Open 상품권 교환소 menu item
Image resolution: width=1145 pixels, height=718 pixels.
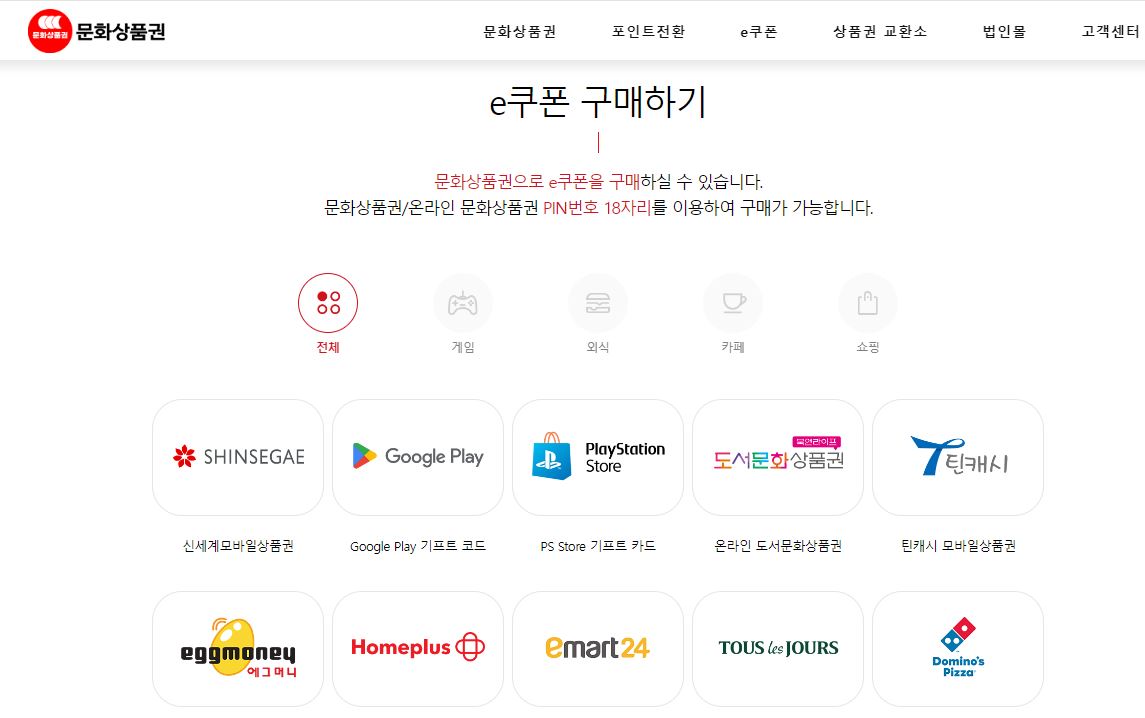point(880,31)
